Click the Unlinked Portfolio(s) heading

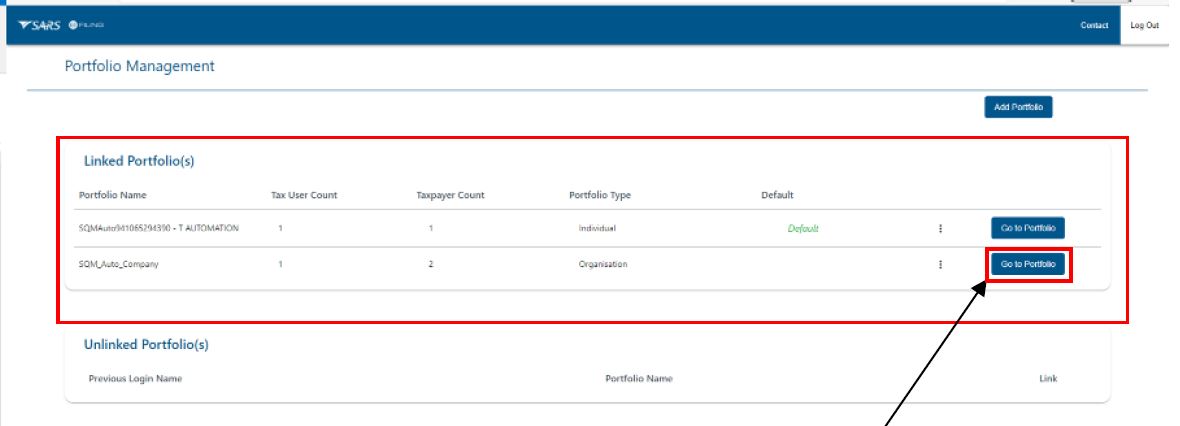click(x=146, y=345)
